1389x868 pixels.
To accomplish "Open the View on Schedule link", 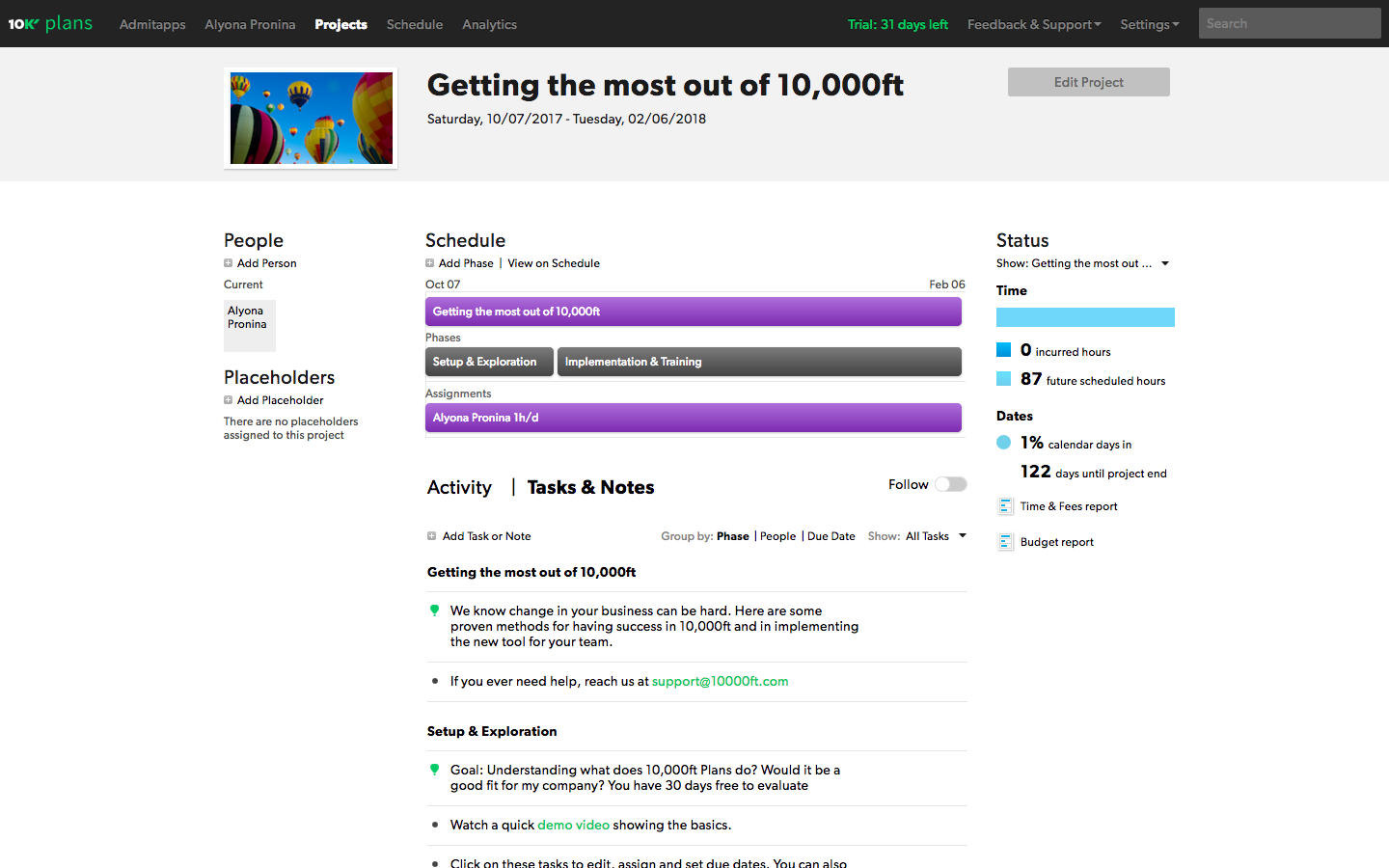I will click(554, 263).
